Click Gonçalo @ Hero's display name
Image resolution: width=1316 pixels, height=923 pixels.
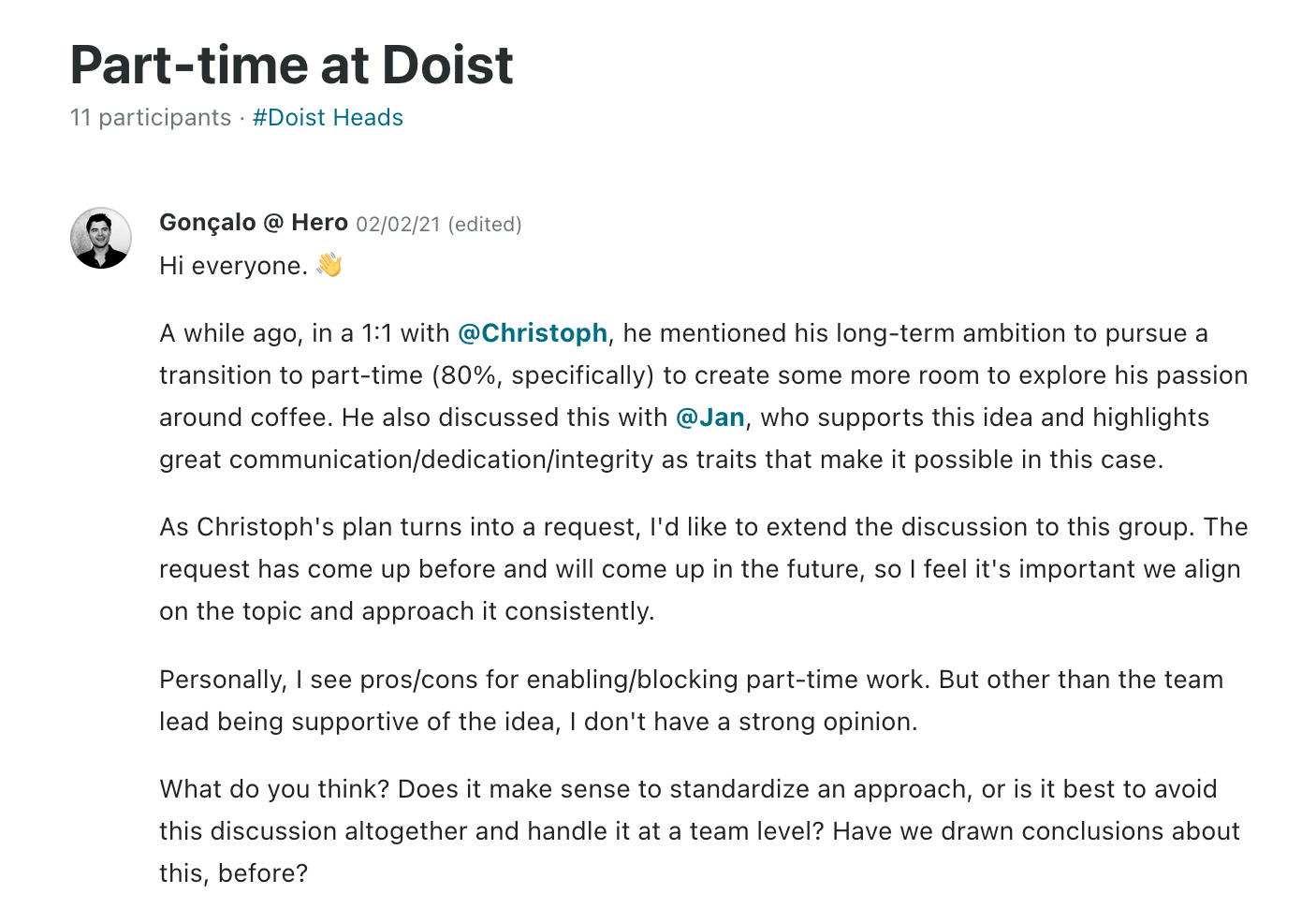(253, 222)
